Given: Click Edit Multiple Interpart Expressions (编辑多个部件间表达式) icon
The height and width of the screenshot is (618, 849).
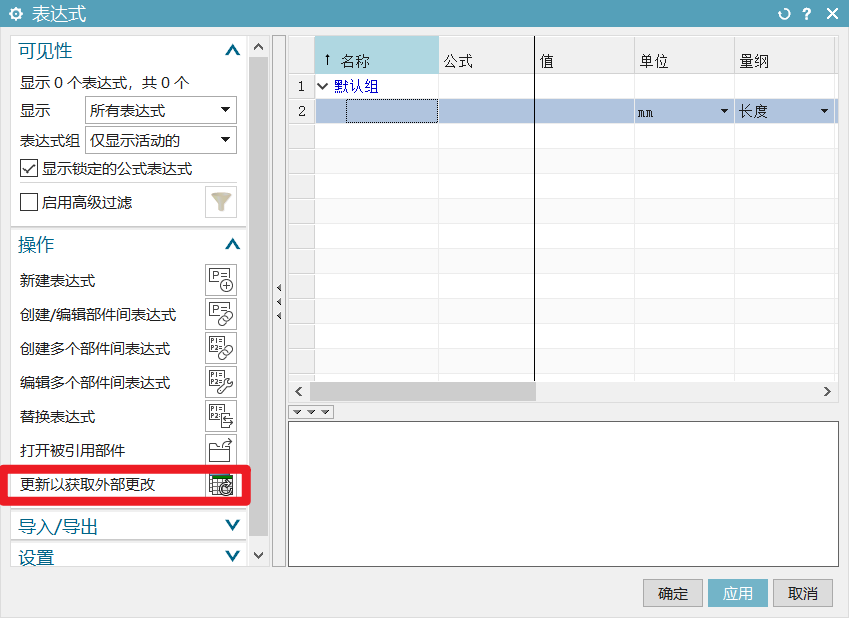Looking at the screenshot, I should click(221, 382).
